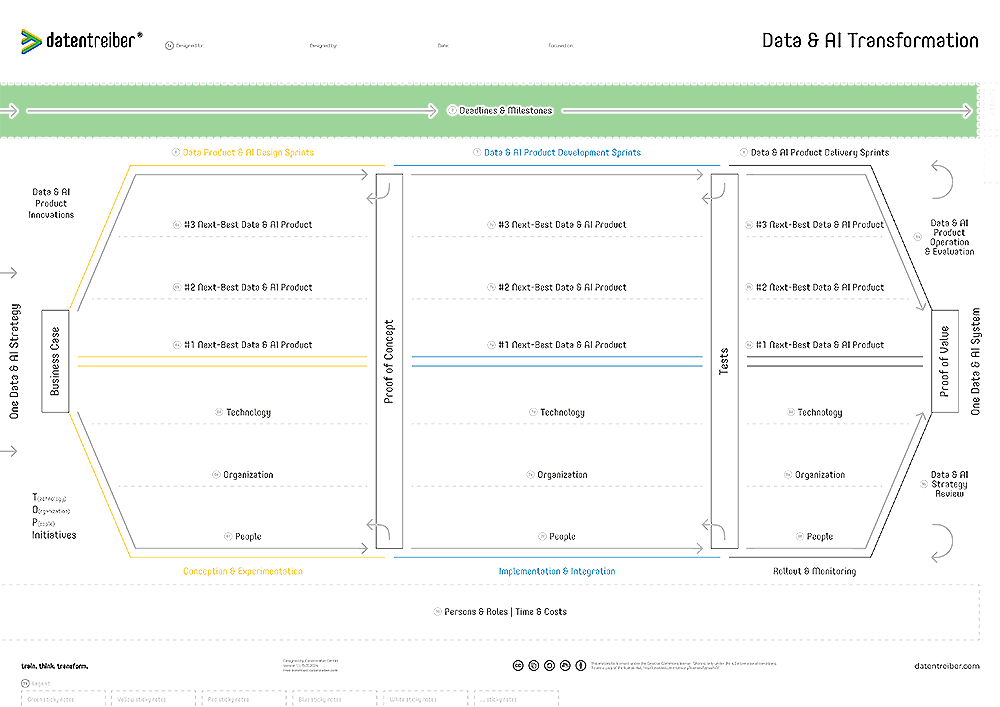Click the datentreiber logo arrow icon

(31, 41)
